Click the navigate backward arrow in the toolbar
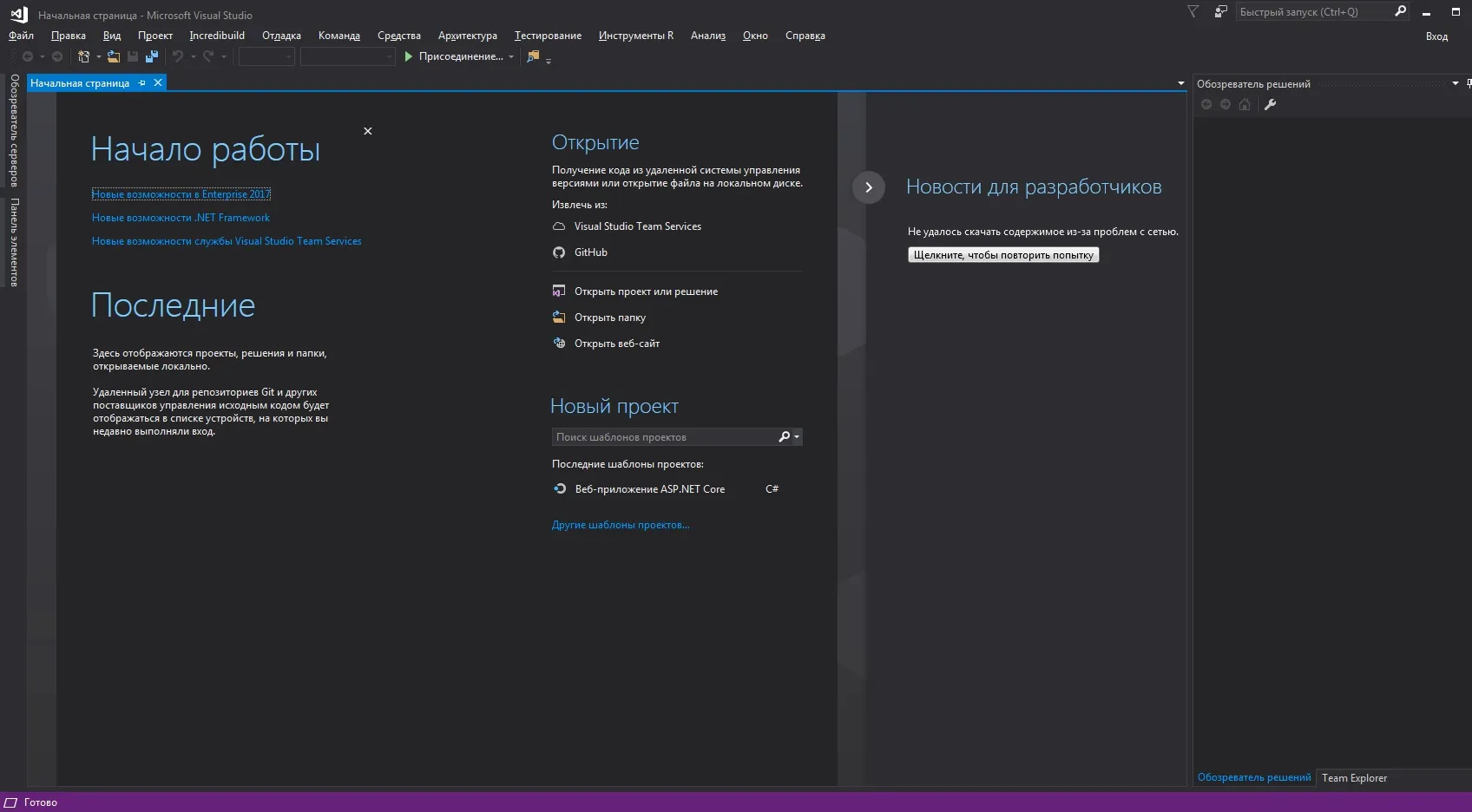The width and height of the screenshot is (1472, 812). (x=28, y=56)
